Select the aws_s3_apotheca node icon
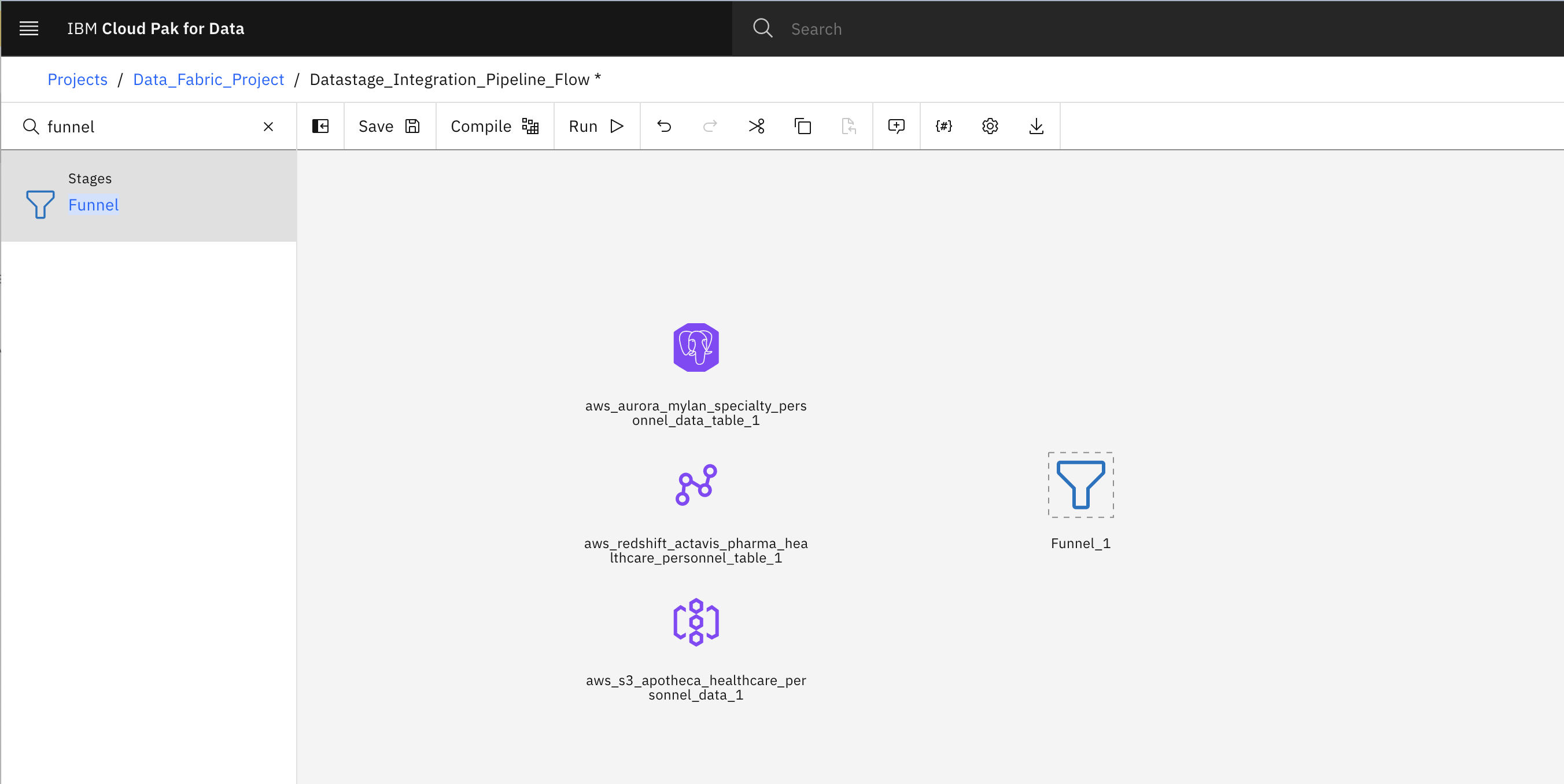 pyautogui.click(x=696, y=622)
